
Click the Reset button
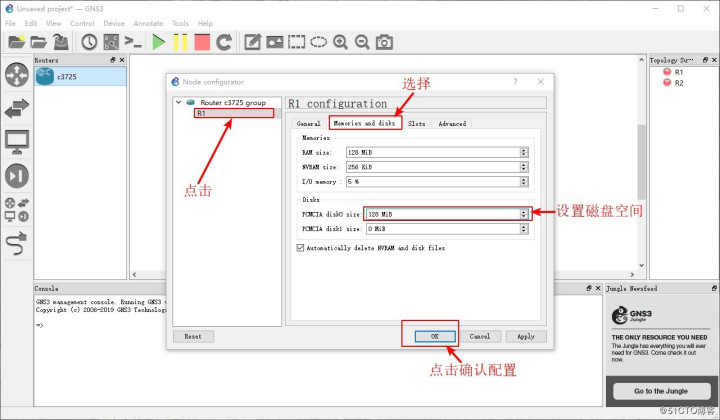click(x=193, y=336)
